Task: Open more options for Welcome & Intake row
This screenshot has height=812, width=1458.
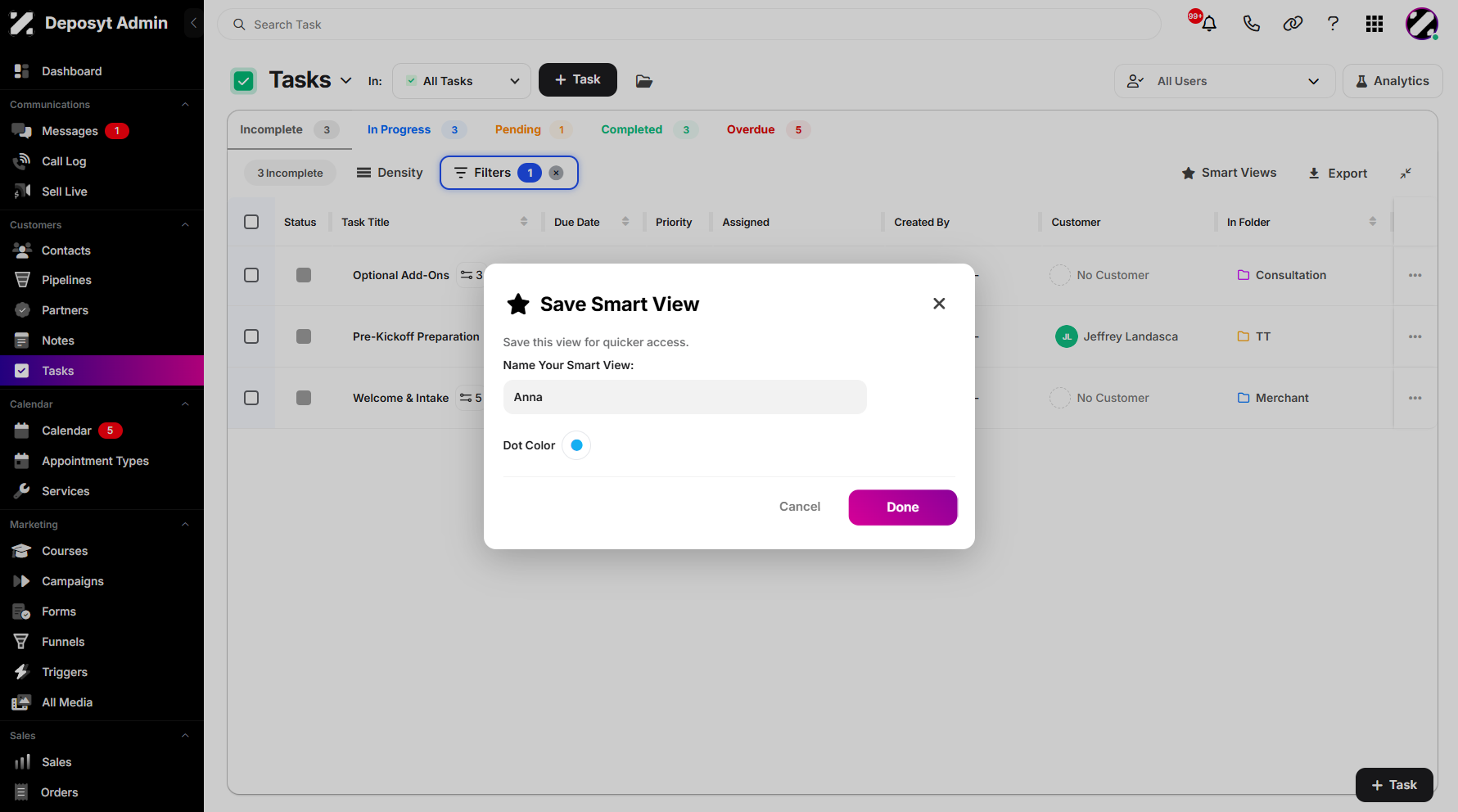Action: coord(1415,398)
